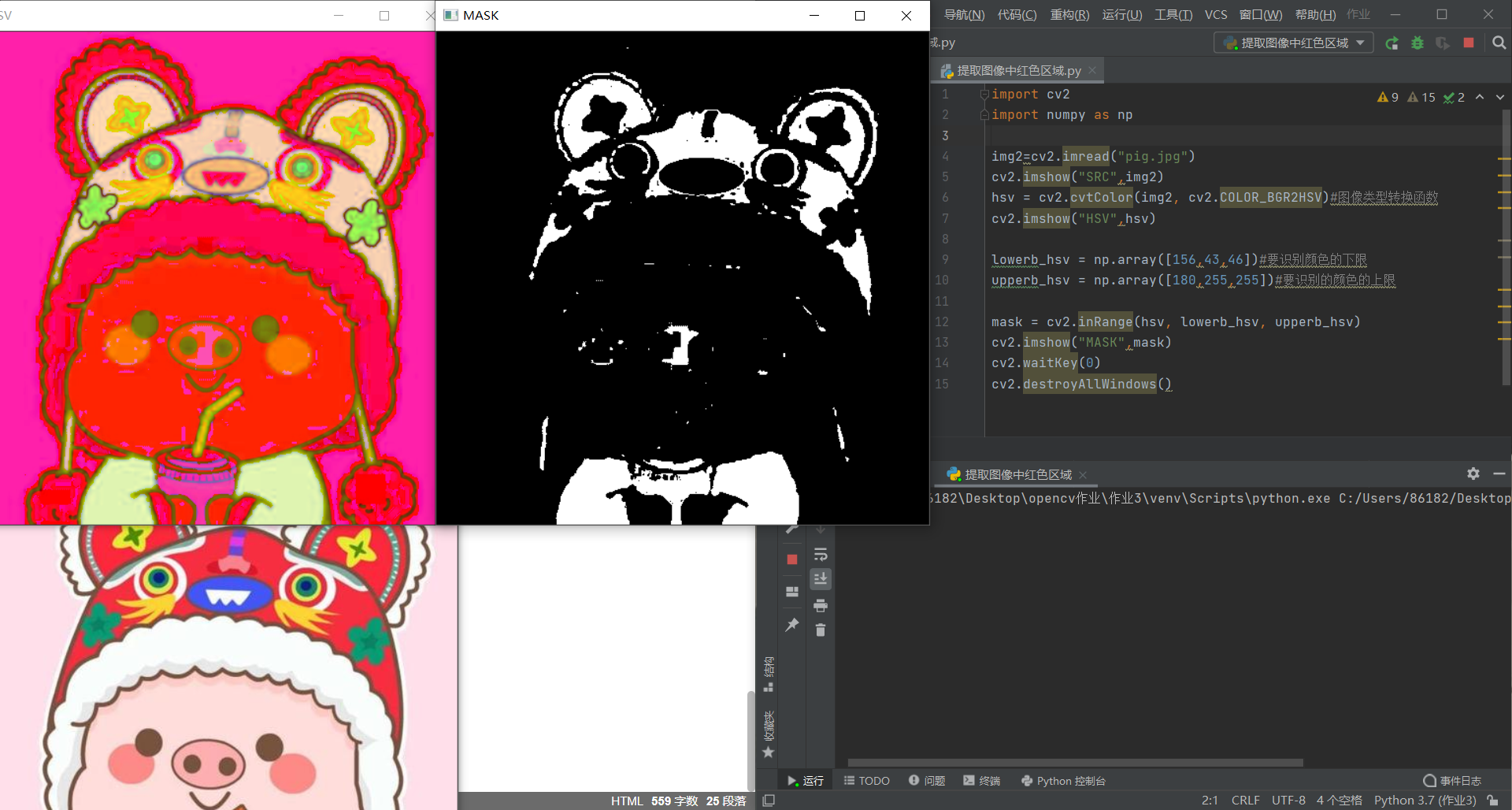Image resolution: width=1512 pixels, height=810 pixels.
Task: Click the Python 3.7 (作业3) interpreter selector
Action: [1425, 800]
